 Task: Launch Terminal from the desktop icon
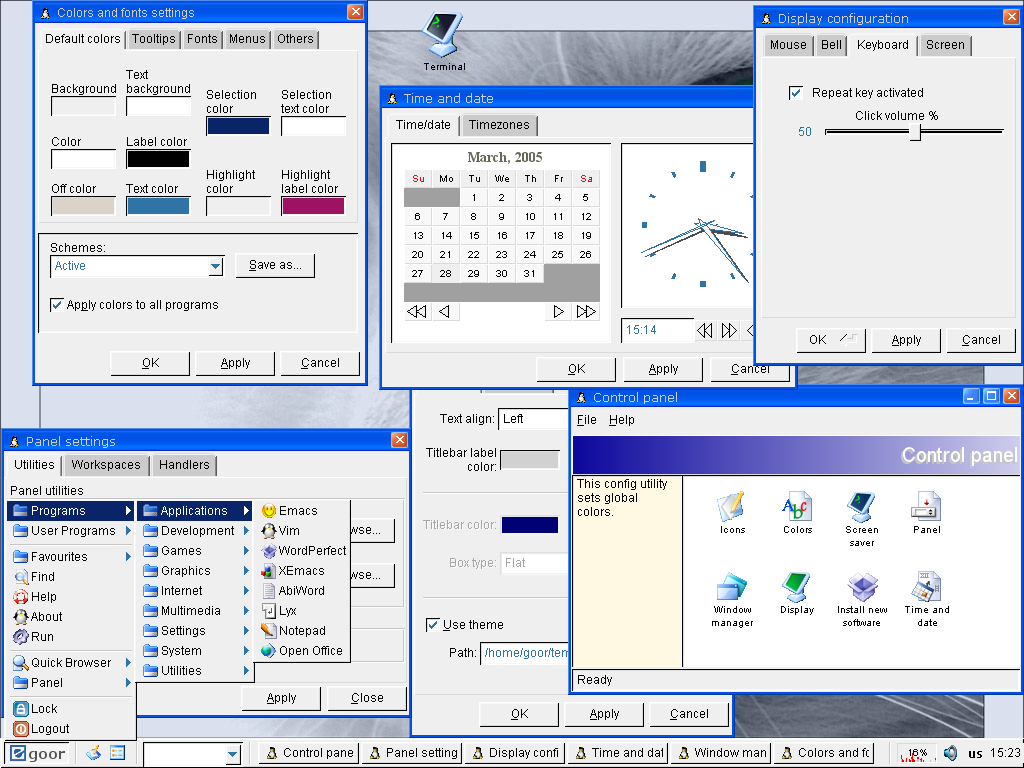pyautogui.click(x=443, y=36)
